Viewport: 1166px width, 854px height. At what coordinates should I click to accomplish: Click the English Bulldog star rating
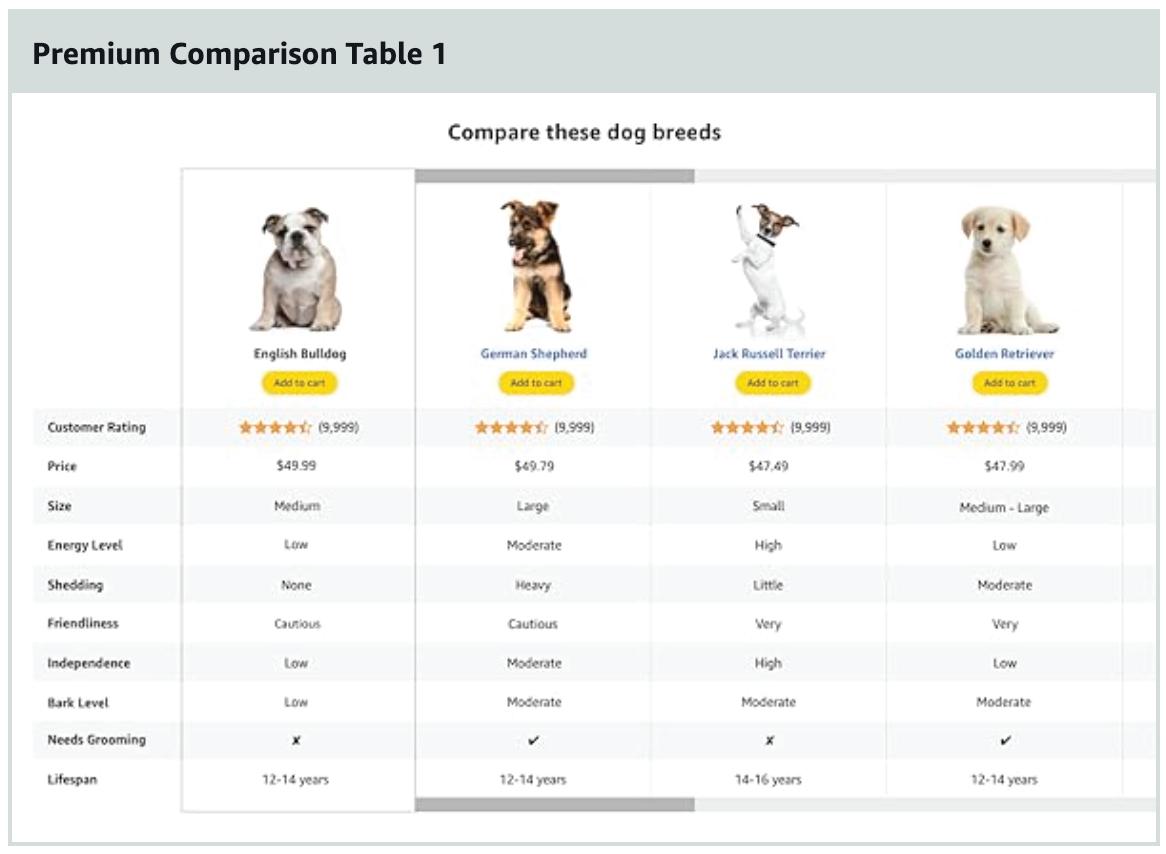click(274, 427)
